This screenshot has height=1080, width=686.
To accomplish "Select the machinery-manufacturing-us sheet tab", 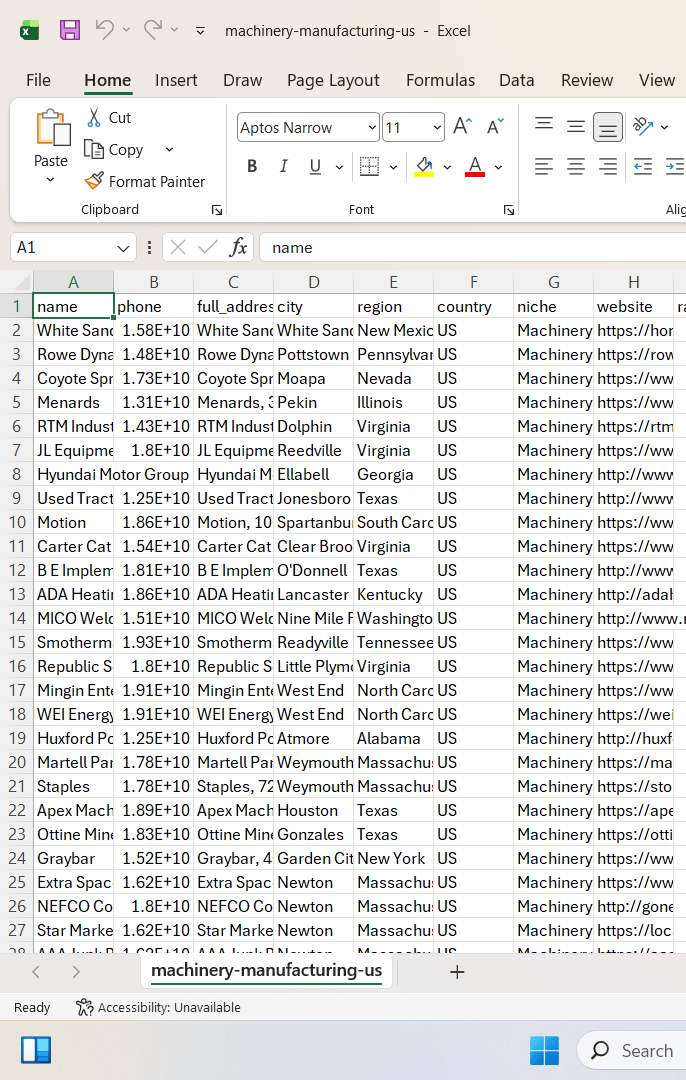I will tap(267, 970).
